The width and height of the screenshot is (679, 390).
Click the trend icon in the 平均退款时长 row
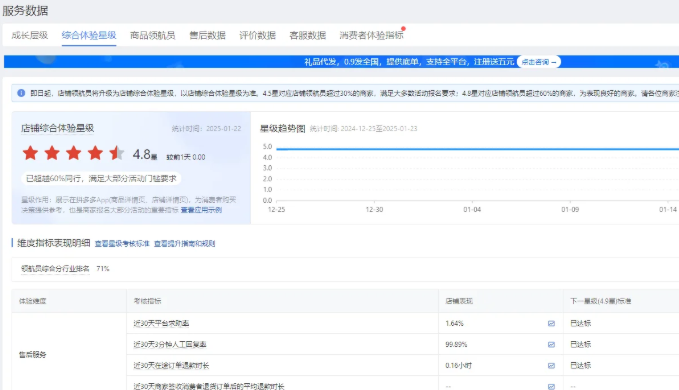[x=551, y=387]
